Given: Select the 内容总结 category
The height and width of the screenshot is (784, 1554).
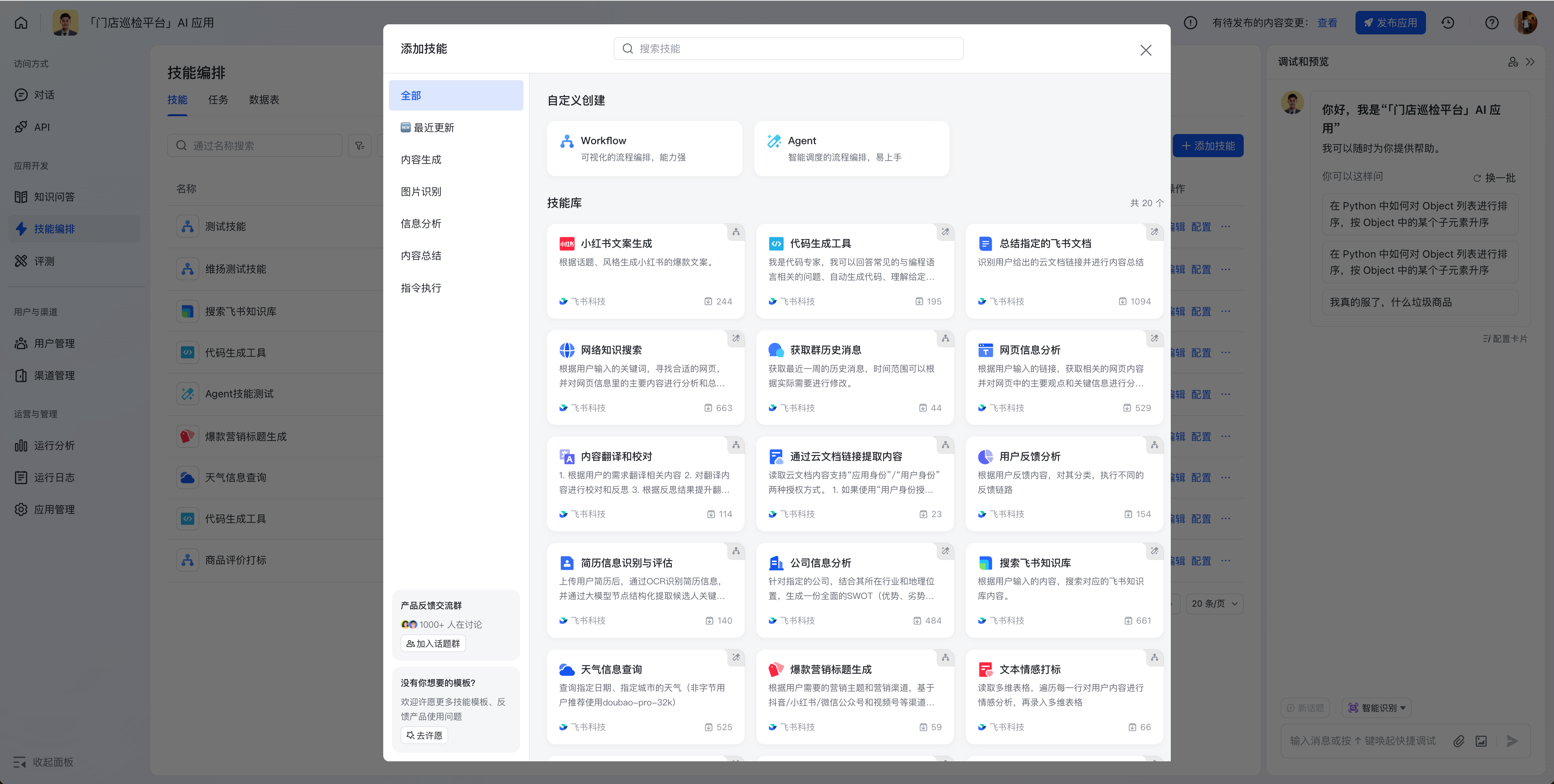Looking at the screenshot, I should [456, 255].
